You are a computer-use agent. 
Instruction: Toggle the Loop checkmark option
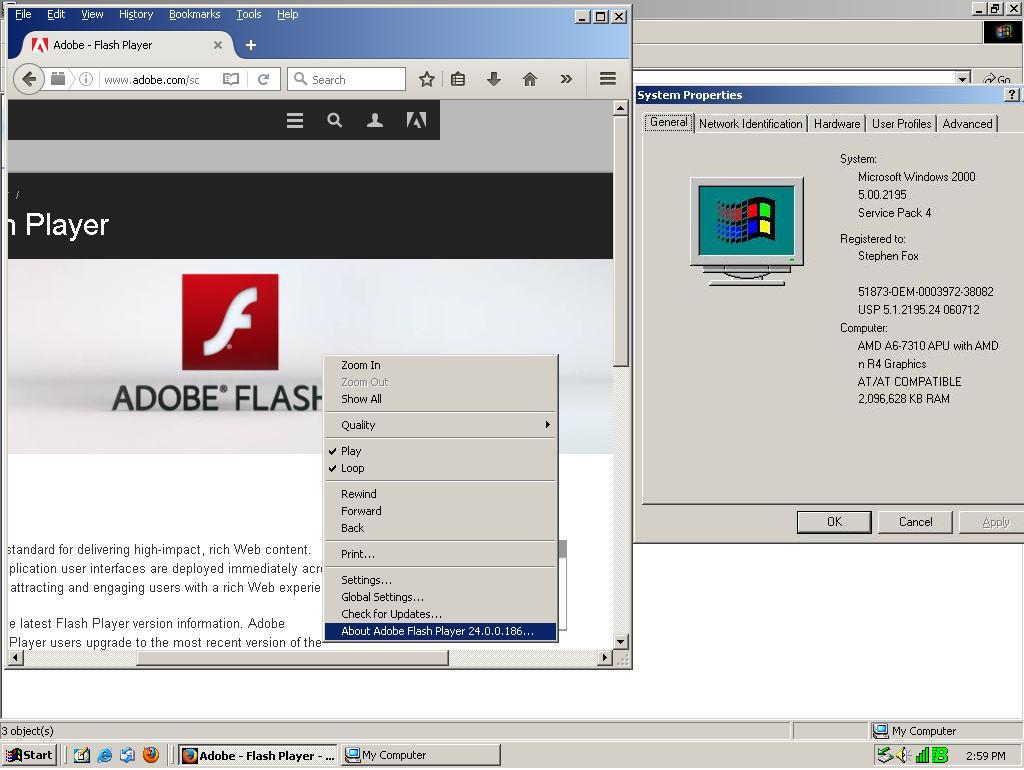click(x=440, y=468)
